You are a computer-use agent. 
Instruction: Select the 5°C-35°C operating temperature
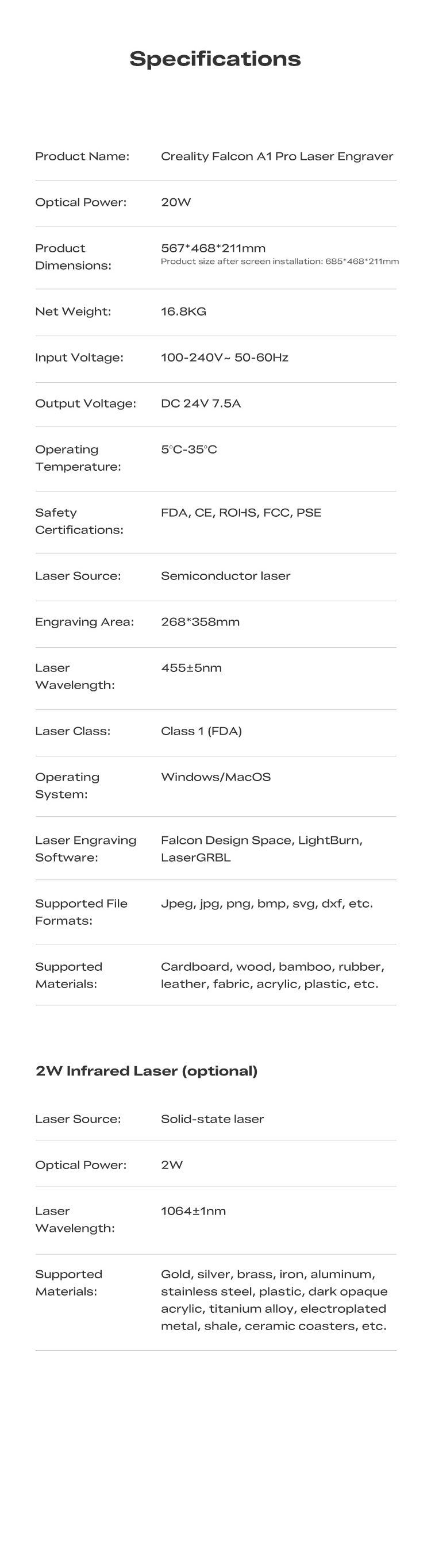click(188, 450)
